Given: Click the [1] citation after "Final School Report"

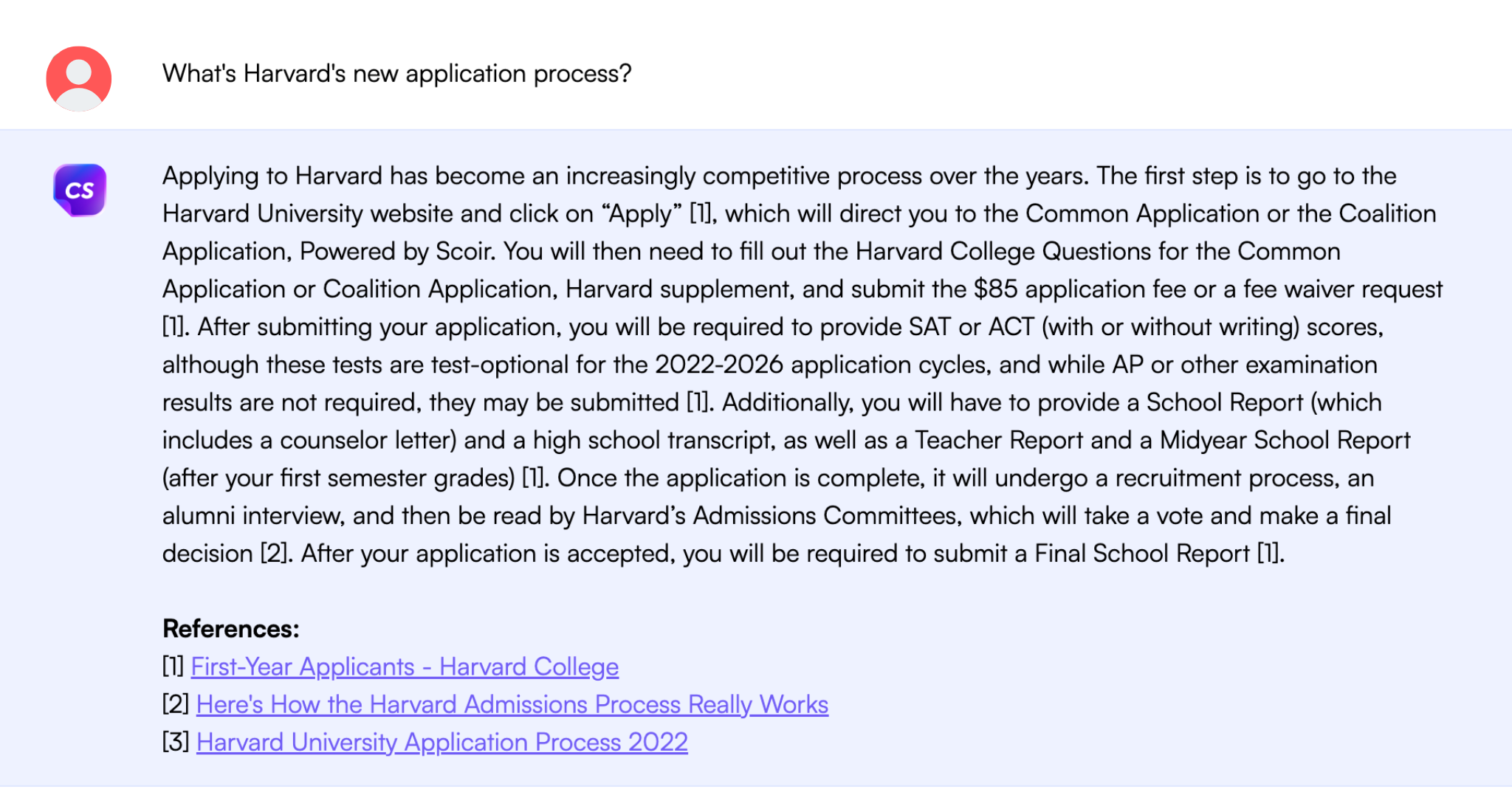Looking at the screenshot, I should (x=1269, y=554).
